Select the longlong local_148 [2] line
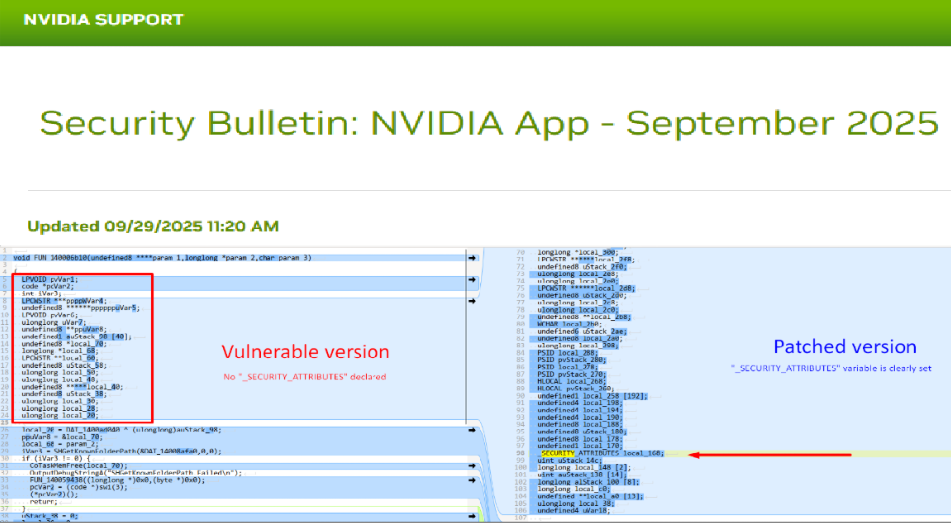Screen dimensions: 951x523 (583, 468)
